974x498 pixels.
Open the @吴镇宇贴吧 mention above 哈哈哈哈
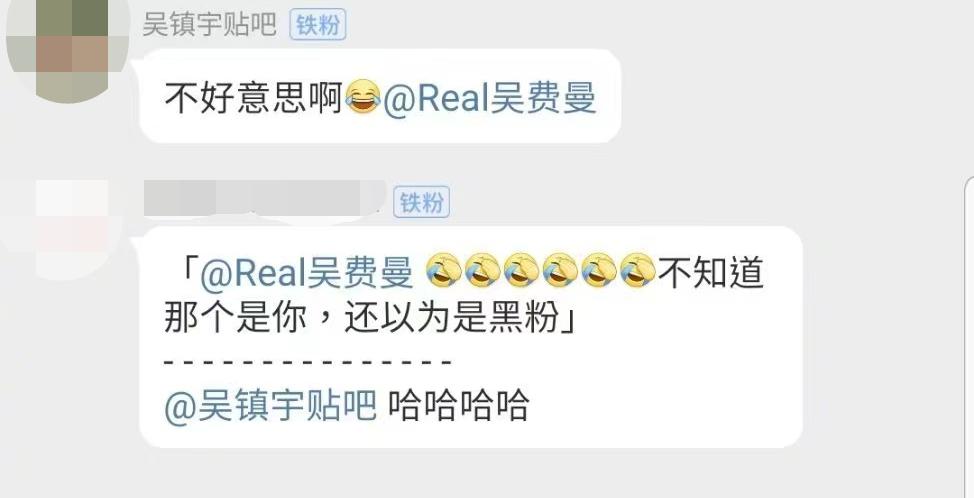271,405
